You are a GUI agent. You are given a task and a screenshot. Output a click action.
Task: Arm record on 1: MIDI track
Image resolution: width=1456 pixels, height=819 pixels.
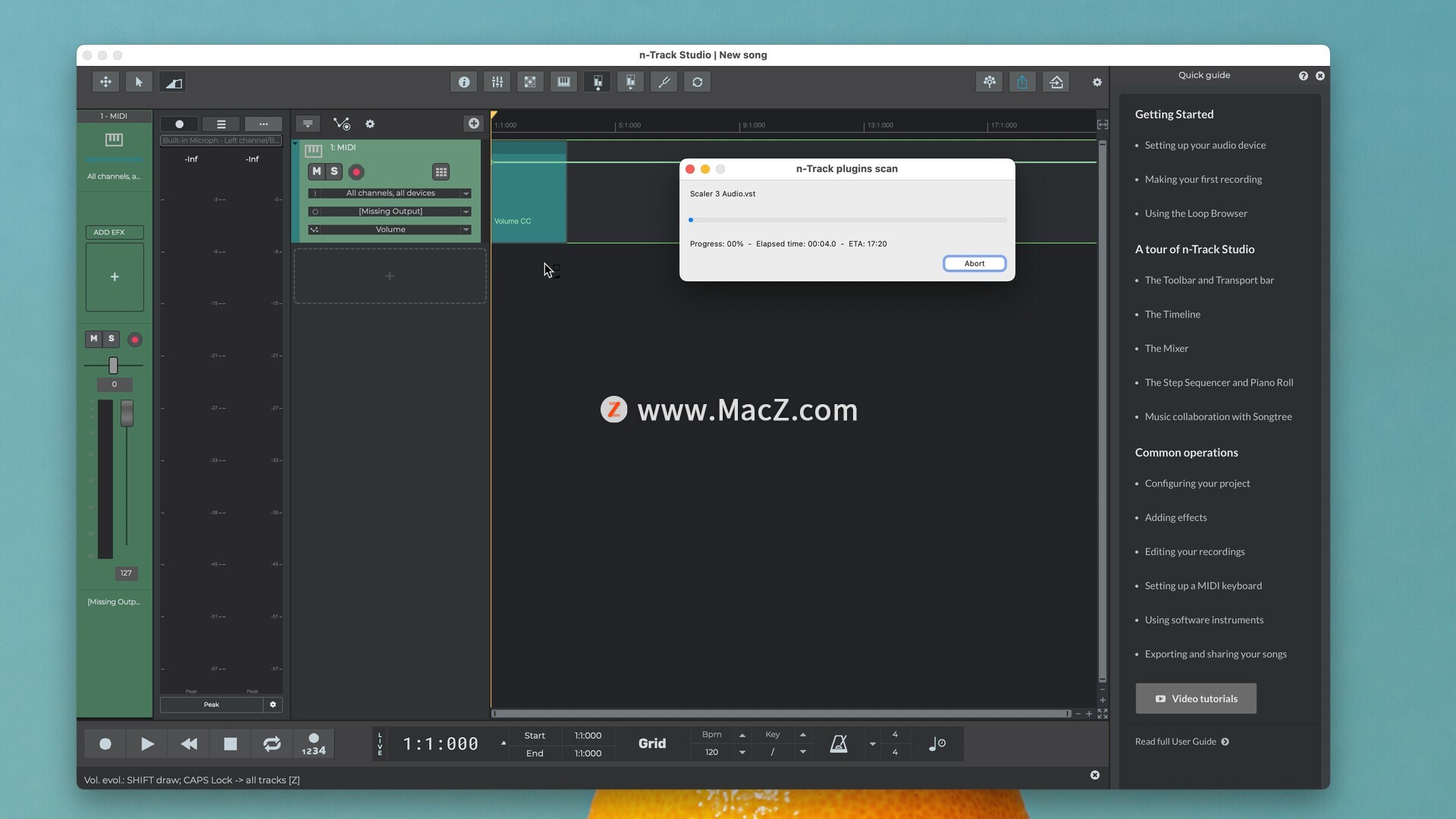click(356, 172)
